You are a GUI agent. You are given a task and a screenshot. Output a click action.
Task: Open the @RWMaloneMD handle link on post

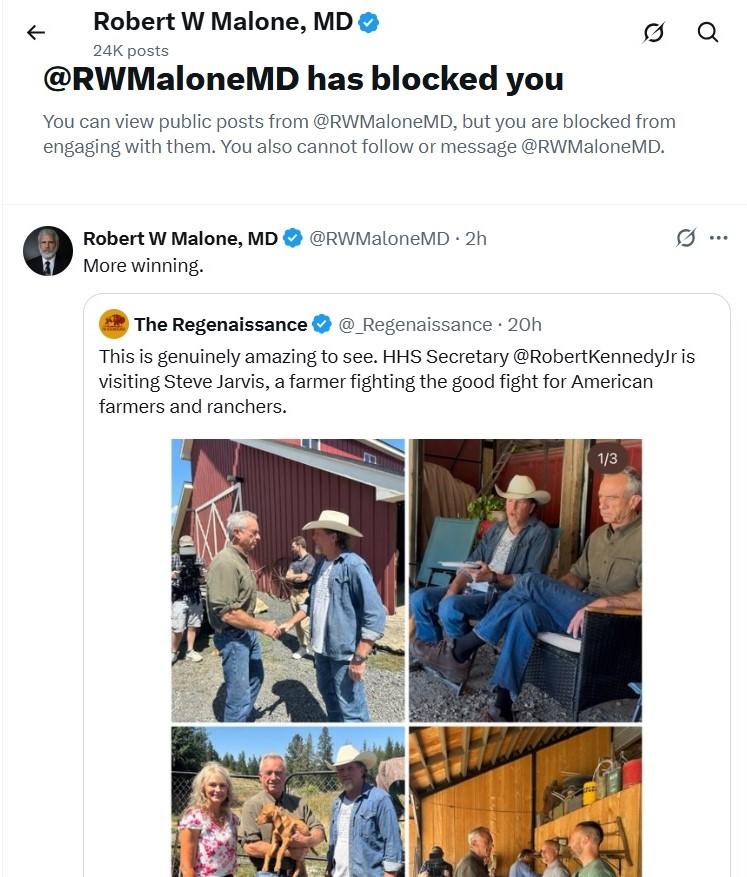click(379, 238)
